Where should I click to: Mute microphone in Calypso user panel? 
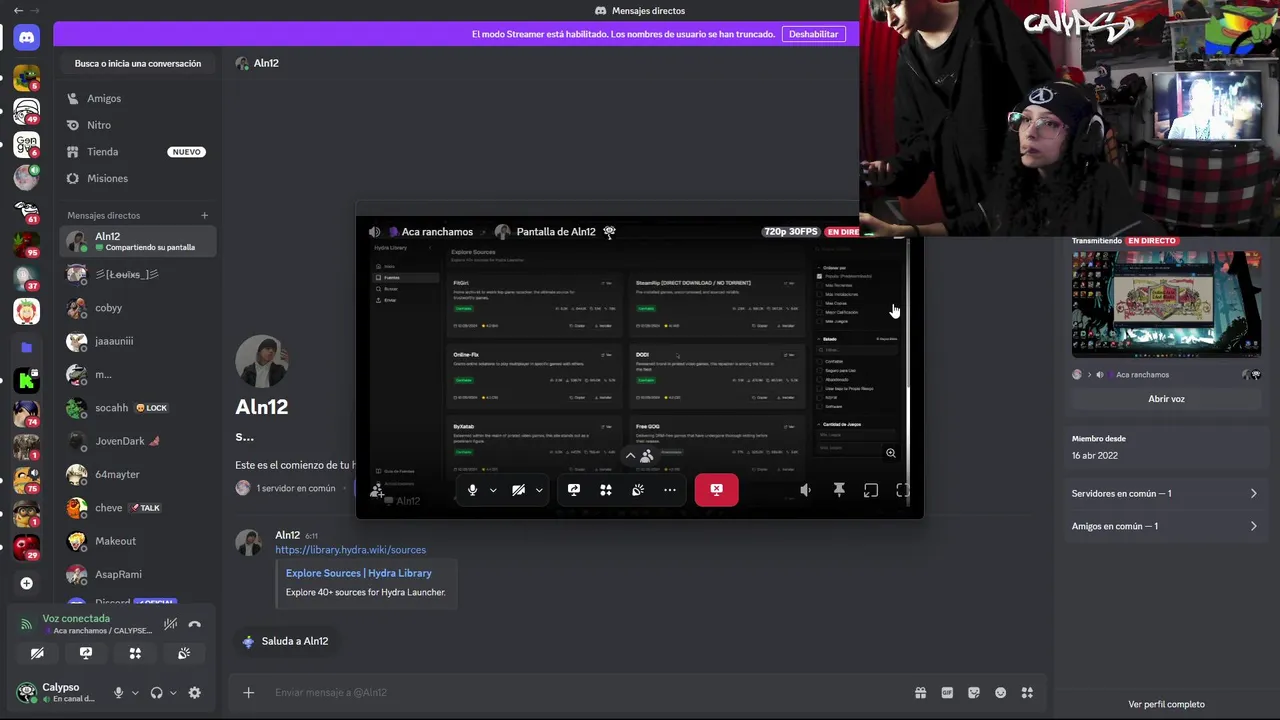click(118, 692)
